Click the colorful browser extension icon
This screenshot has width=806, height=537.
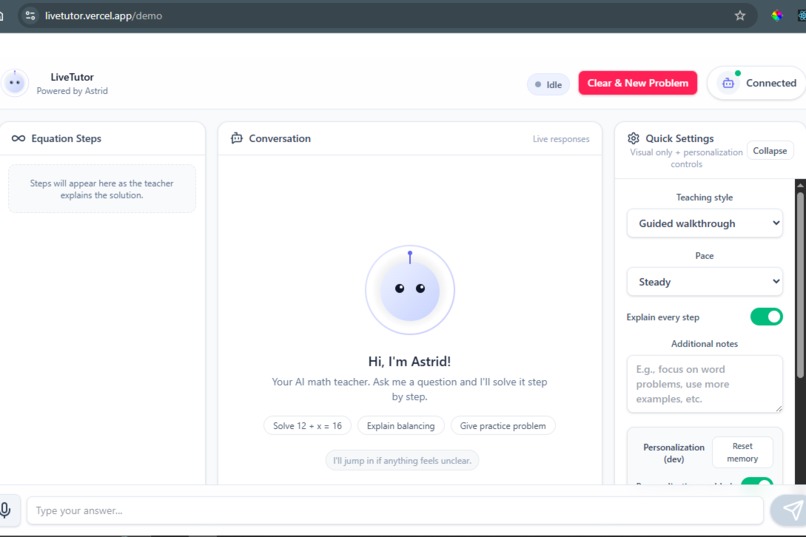point(777,15)
